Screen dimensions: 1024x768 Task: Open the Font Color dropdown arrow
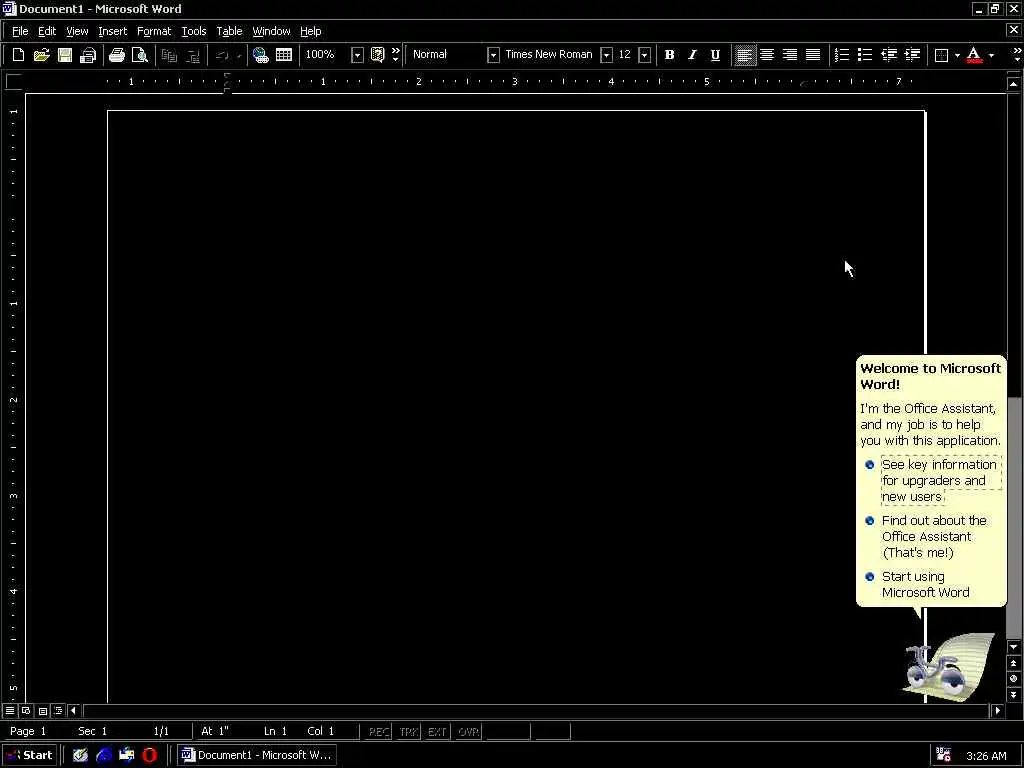tap(991, 55)
